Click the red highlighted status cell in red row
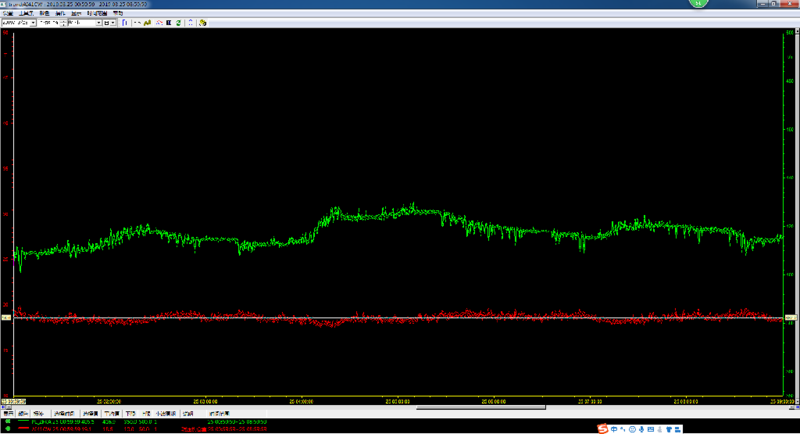This screenshot has width=800, height=434. 194,429
